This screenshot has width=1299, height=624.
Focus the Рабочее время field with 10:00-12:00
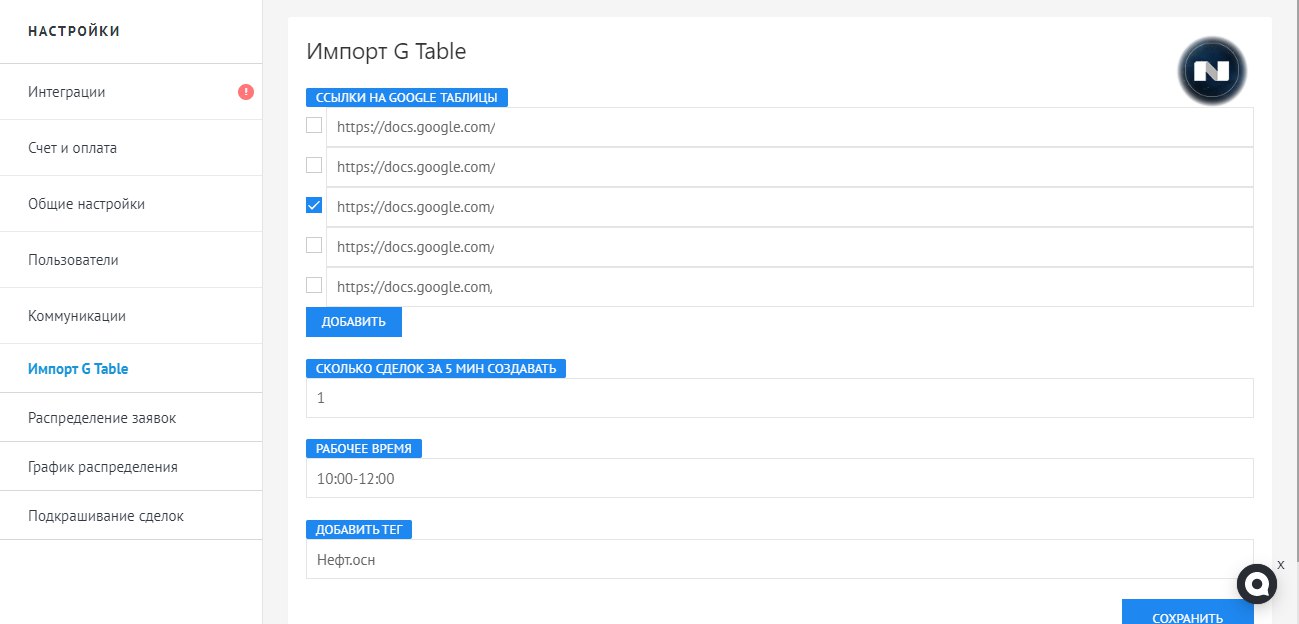click(779, 479)
